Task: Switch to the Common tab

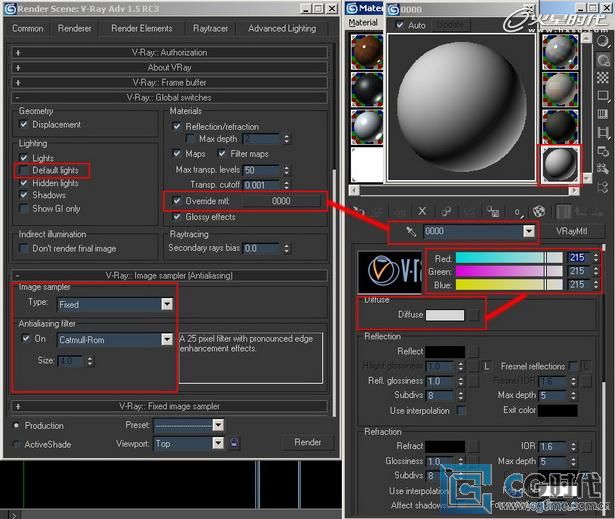Action: tap(27, 29)
